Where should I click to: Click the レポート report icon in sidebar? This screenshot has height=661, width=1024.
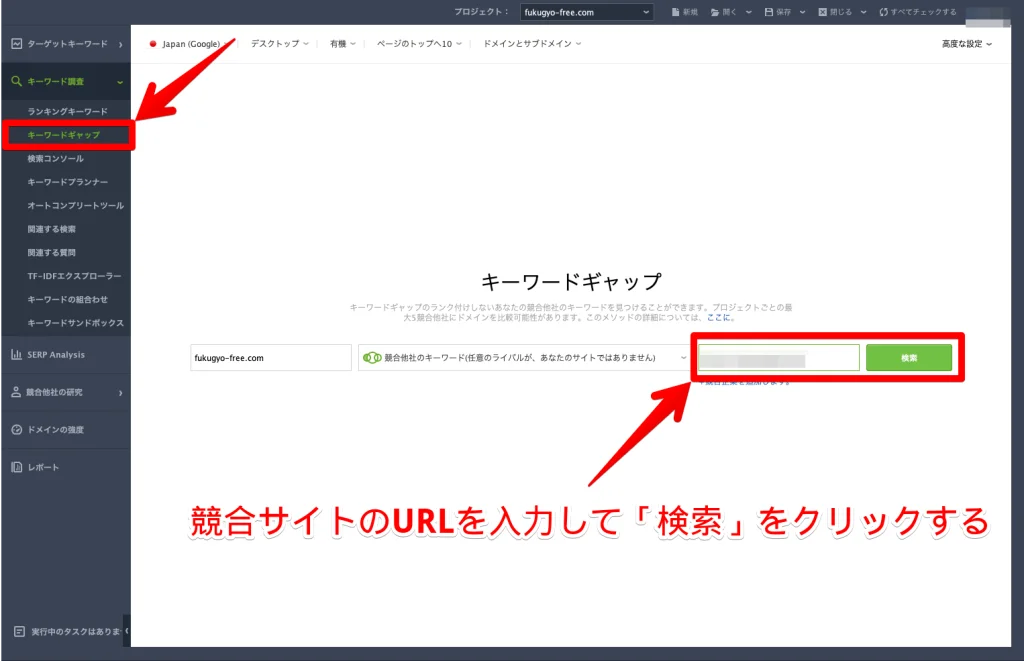pos(16,467)
